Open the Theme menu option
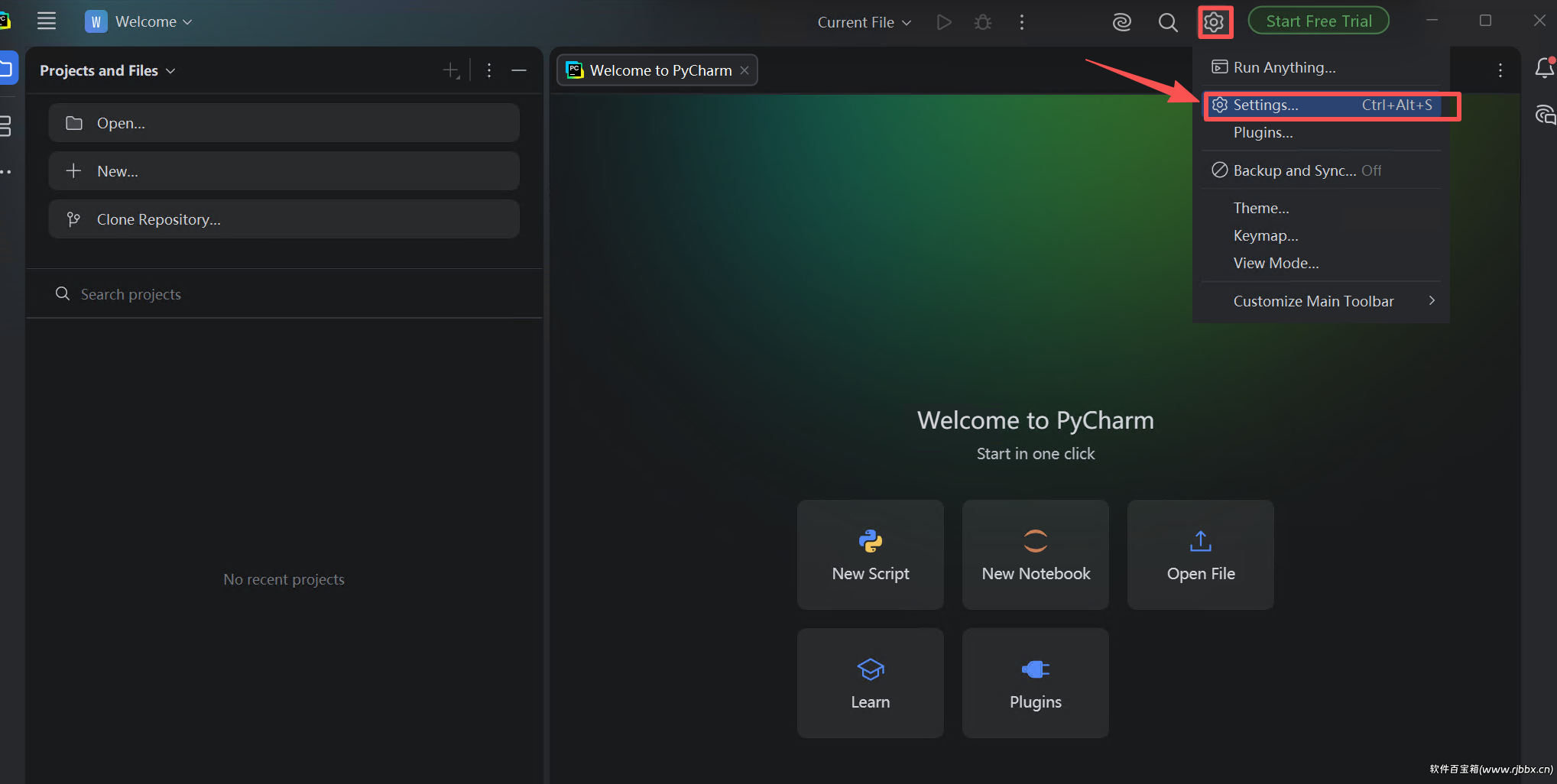The width and height of the screenshot is (1557, 784). pyautogui.click(x=1321, y=208)
